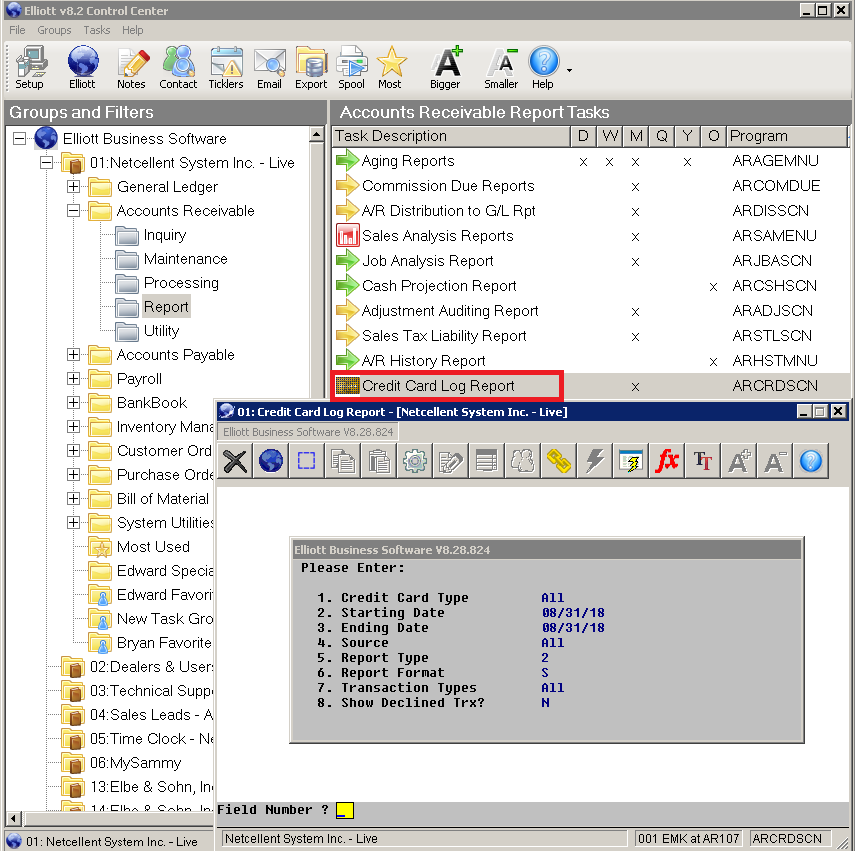Viewport: 855px width, 851px height.
Task: Click the Task Description column header
Action: click(x=451, y=136)
